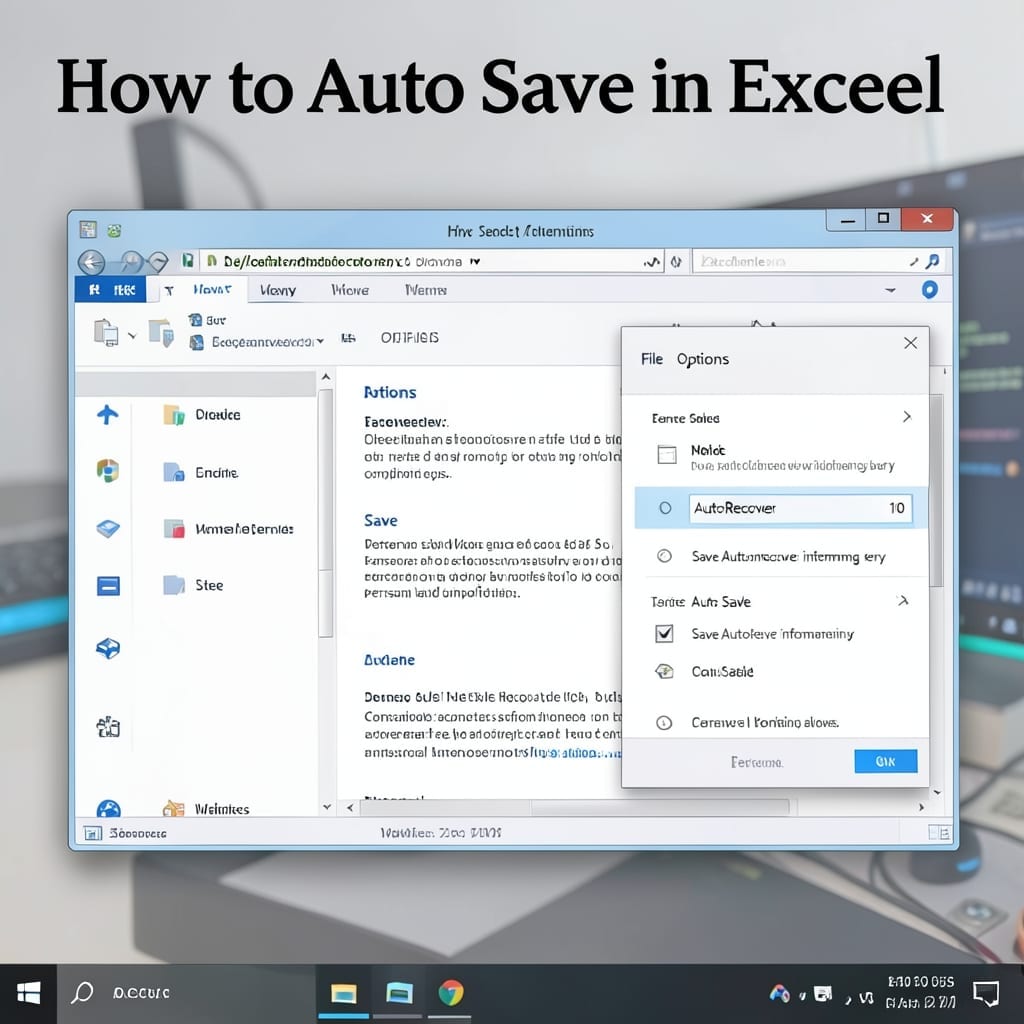Viewport: 1024px width, 1024px height.
Task: Click the Momelofernle sidebar item
Action: click(x=228, y=528)
